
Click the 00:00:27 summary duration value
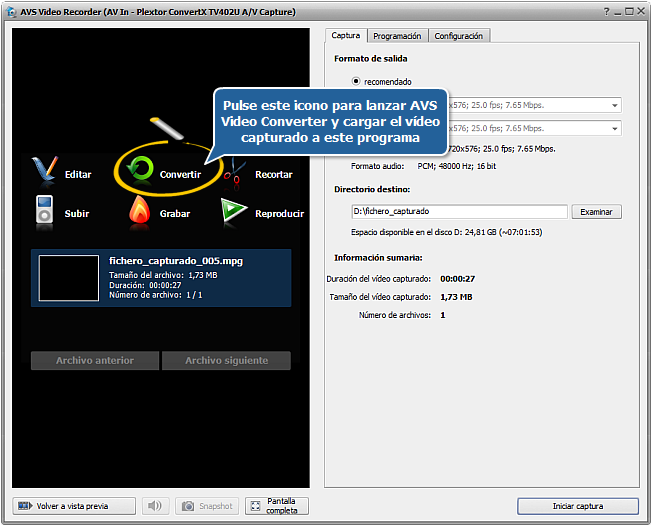pyautogui.click(x=457, y=279)
